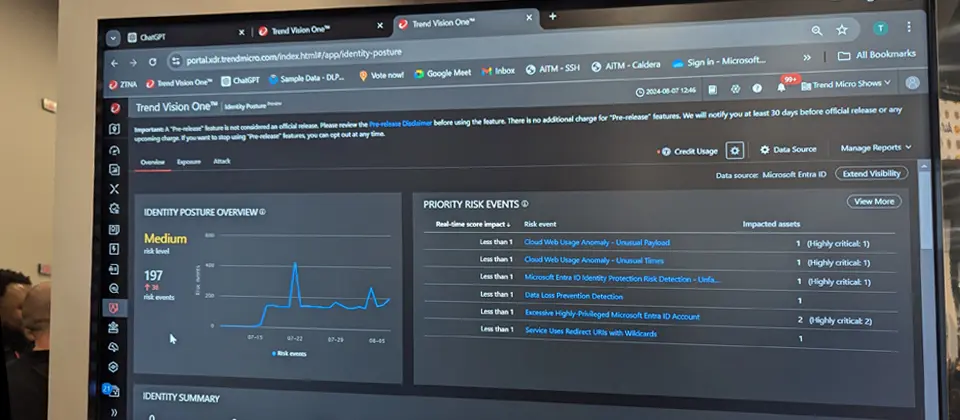Click the AI assistant icon beside help

click(735, 89)
